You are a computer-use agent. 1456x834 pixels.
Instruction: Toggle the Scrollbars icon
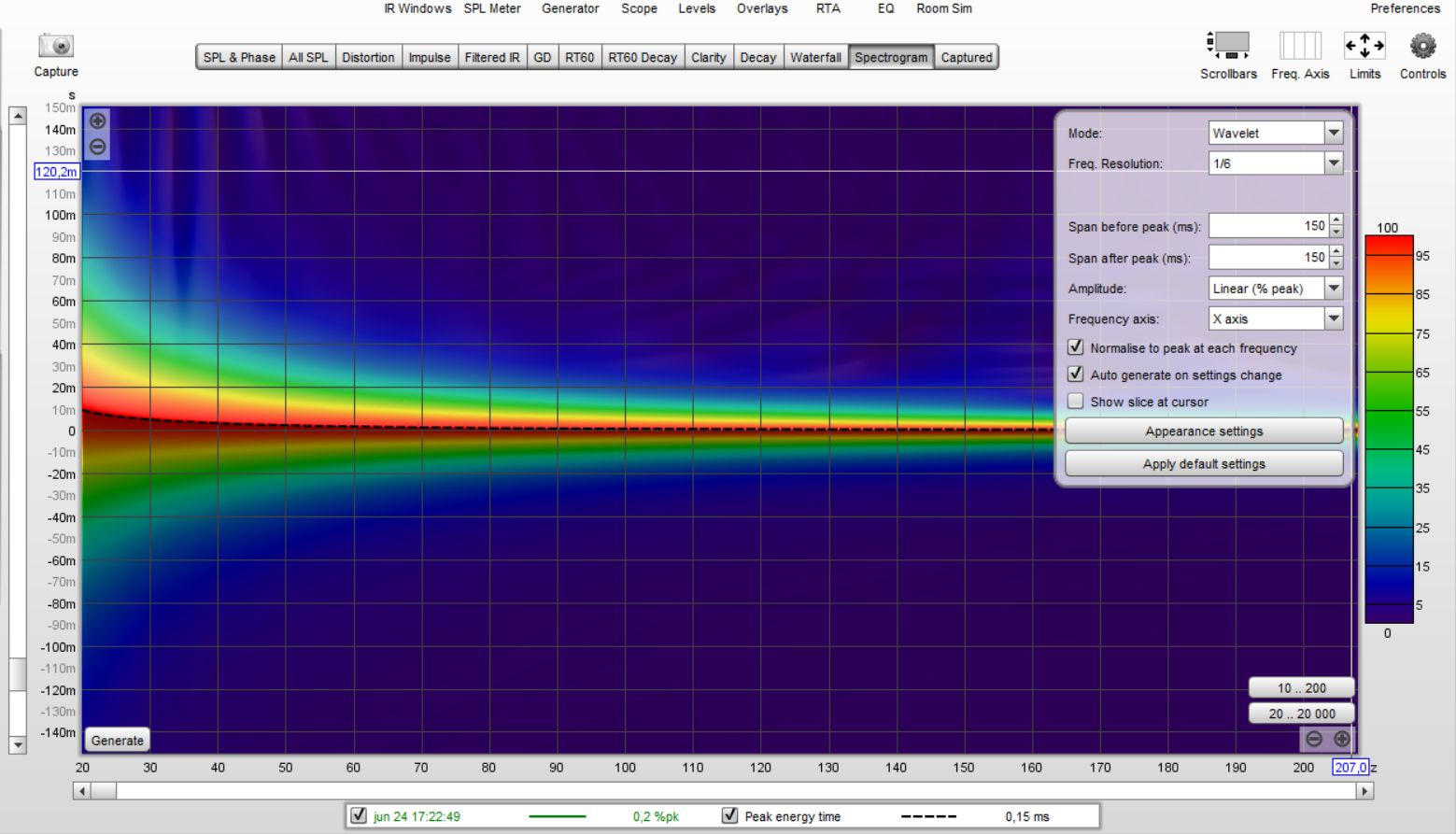(1228, 45)
